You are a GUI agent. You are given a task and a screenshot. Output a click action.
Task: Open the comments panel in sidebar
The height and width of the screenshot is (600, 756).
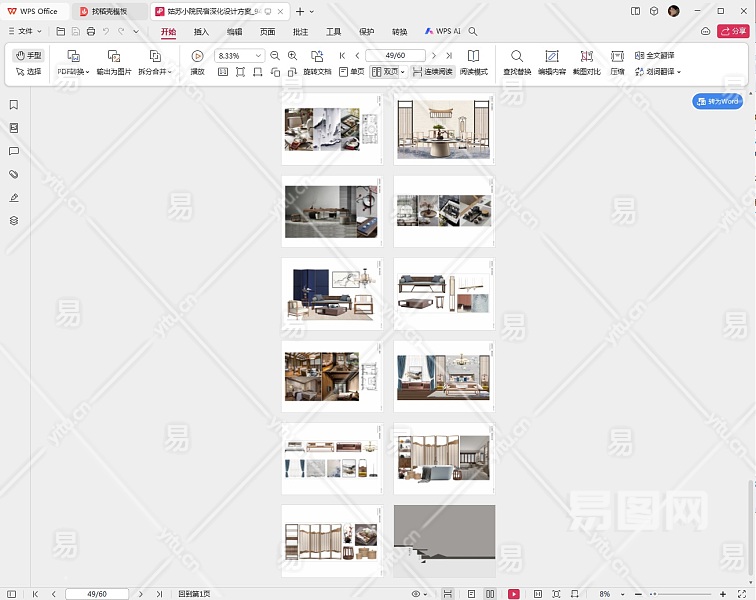click(14, 151)
